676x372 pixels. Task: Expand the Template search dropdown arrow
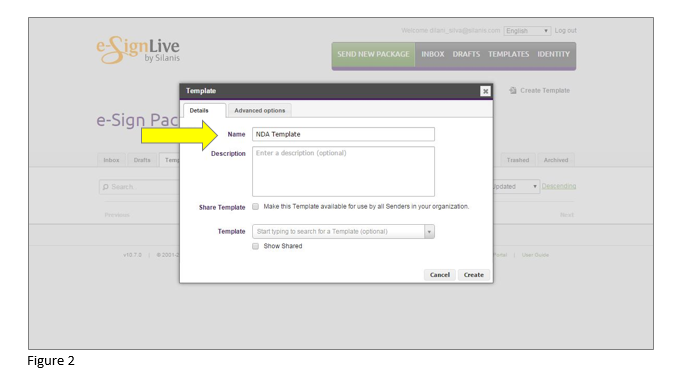click(x=429, y=232)
